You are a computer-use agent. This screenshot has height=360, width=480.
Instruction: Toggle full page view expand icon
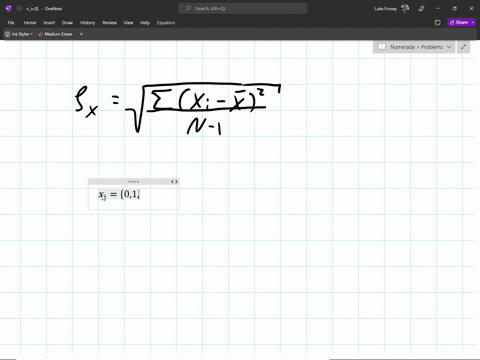(x=463, y=47)
